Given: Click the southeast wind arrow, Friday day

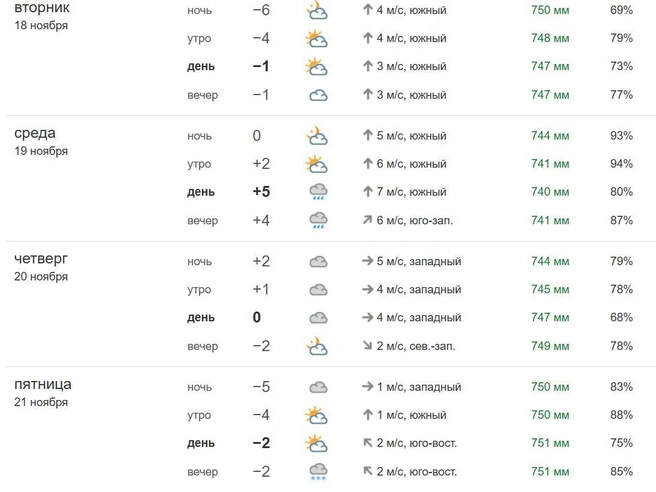Looking at the screenshot, I should tap(367, 443).
